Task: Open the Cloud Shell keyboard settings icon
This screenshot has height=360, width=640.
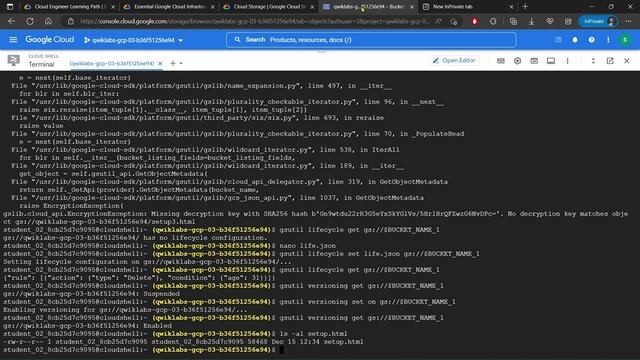Action: click(x=500, y=61)
